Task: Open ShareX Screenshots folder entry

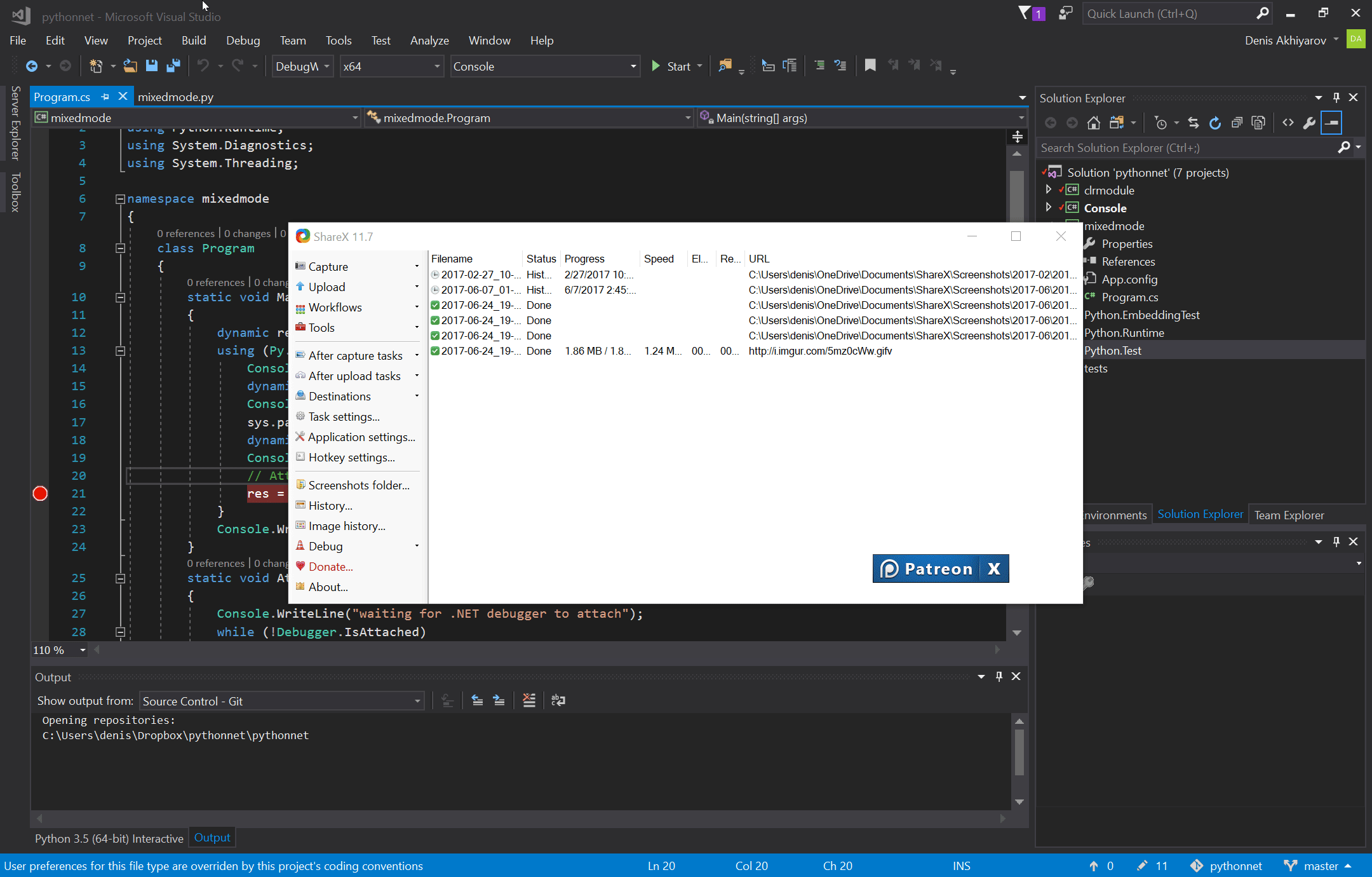Action: coord(358,485)
